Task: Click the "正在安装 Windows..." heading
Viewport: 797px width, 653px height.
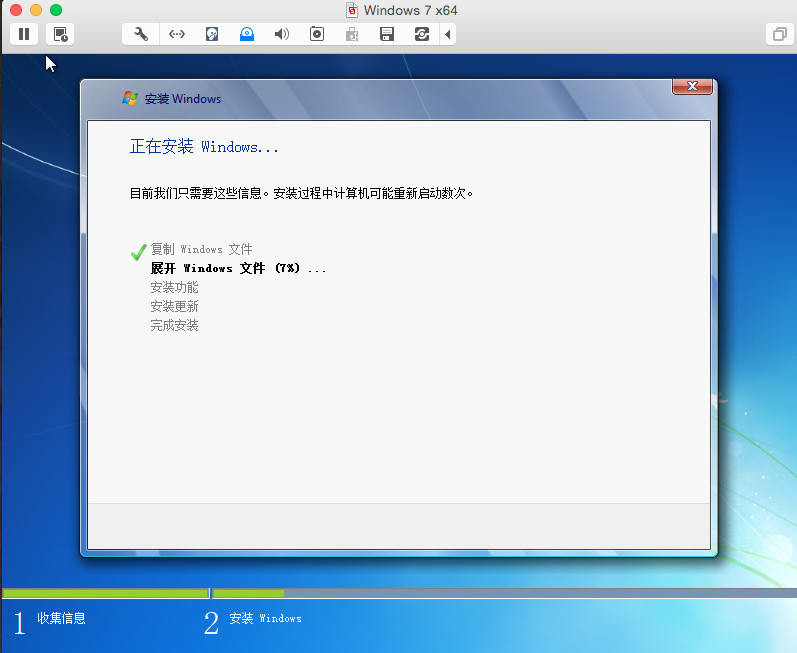Action: (x=204, y=146)
